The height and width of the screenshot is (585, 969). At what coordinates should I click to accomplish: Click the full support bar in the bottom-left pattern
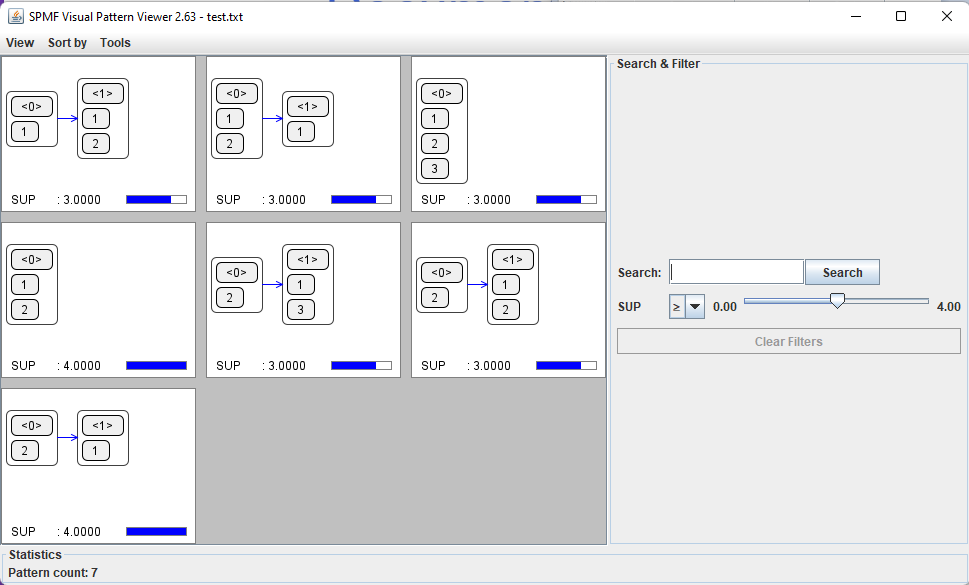(x=156, y=532)
